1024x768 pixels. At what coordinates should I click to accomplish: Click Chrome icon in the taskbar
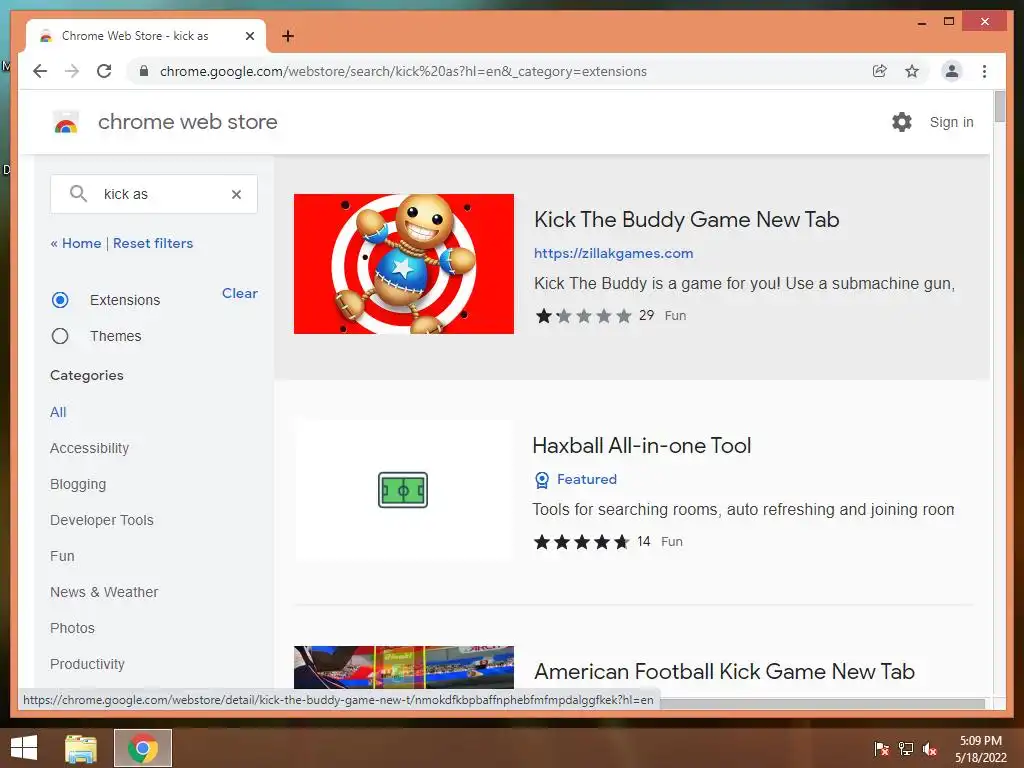coord(143,748)
